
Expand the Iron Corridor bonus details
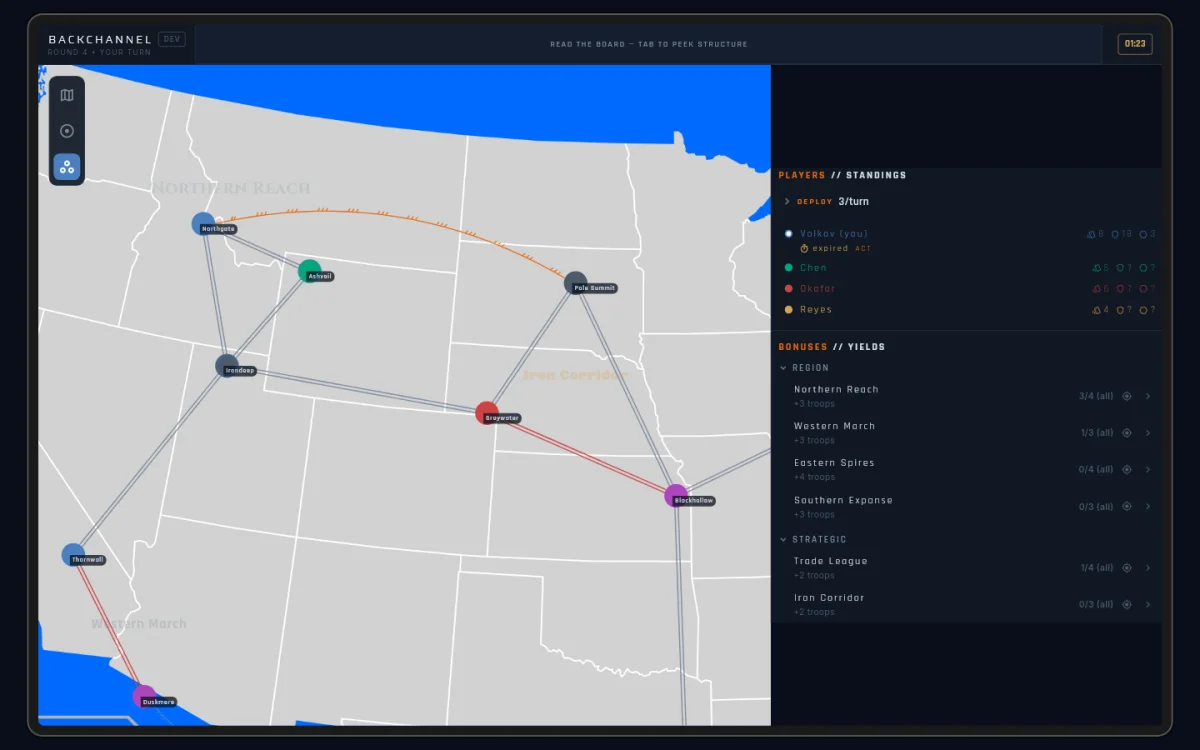coord(1148,605)
